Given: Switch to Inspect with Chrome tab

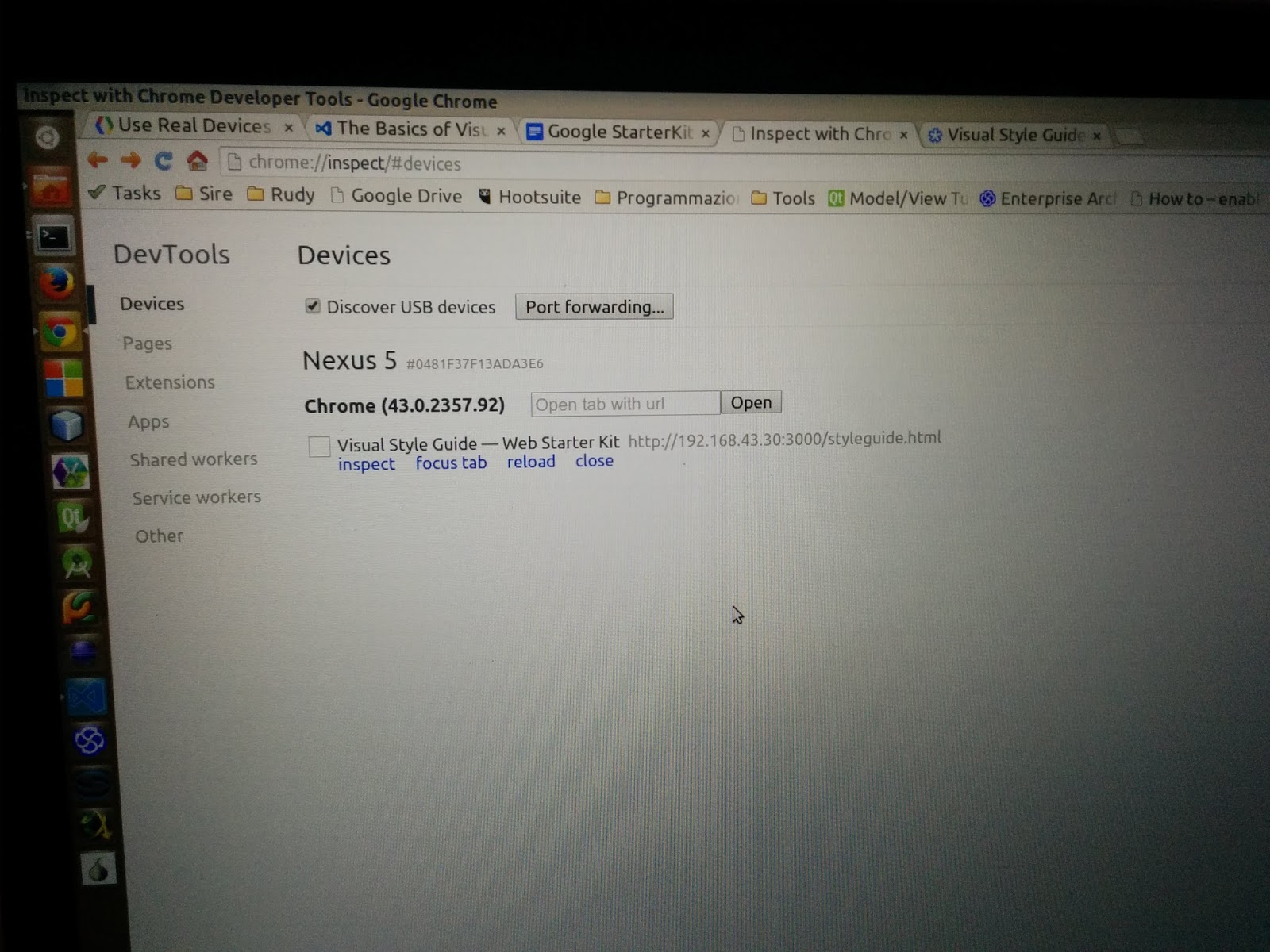Looking at the screenshot, I should [x=819, y=133].
